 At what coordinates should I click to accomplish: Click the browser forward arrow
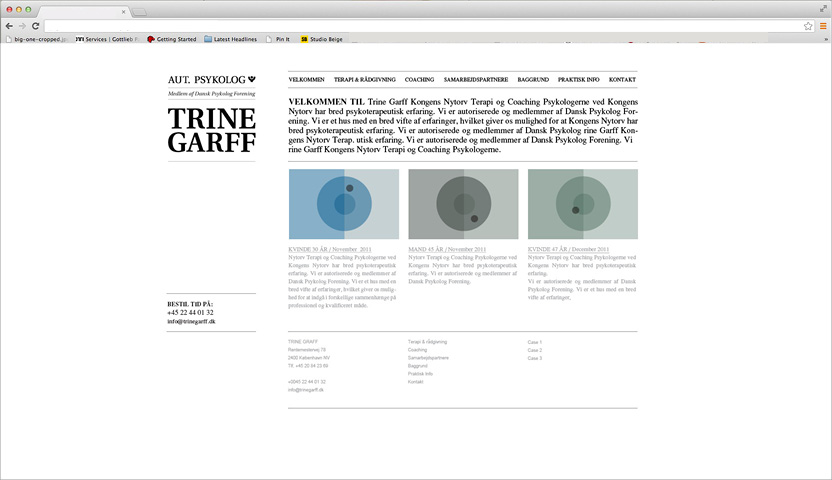pos(22,26)
